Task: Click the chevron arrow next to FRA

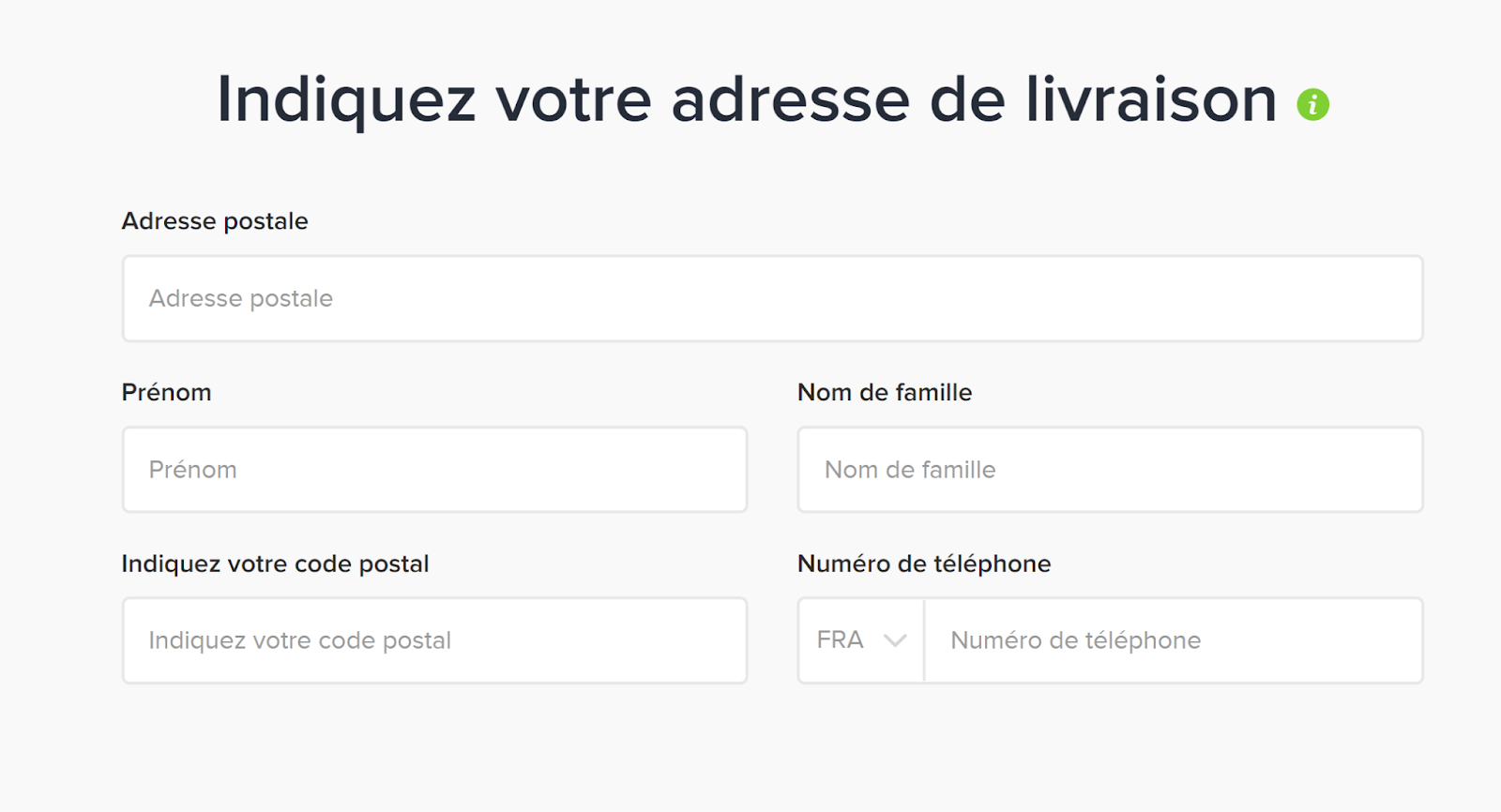Action: click(895, 640)
